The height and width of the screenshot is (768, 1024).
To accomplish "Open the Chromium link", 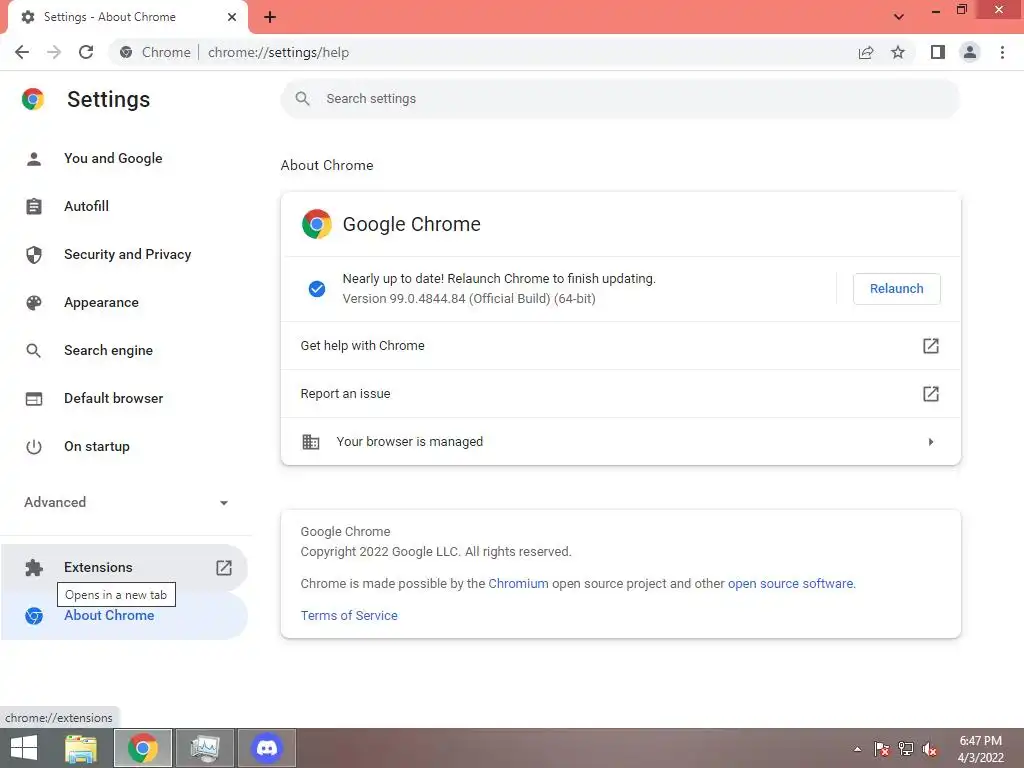I will pos(519,584).
